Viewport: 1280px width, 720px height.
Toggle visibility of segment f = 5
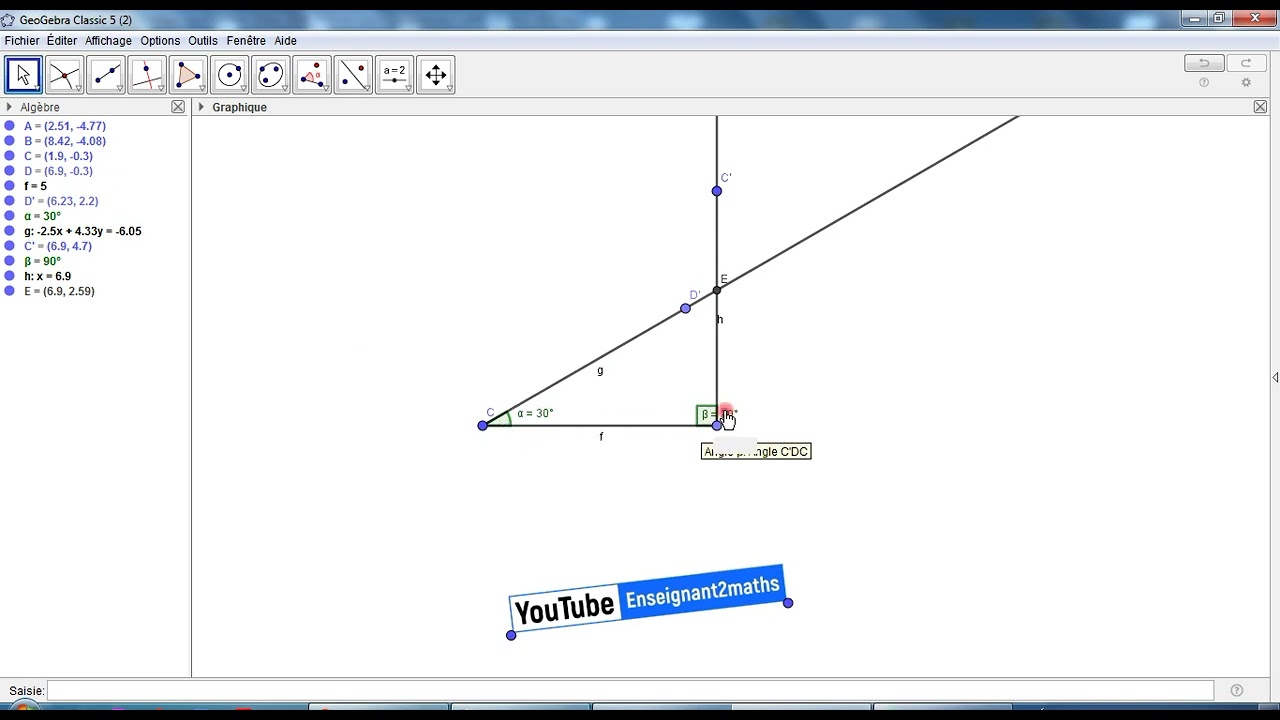pos(9,186)
